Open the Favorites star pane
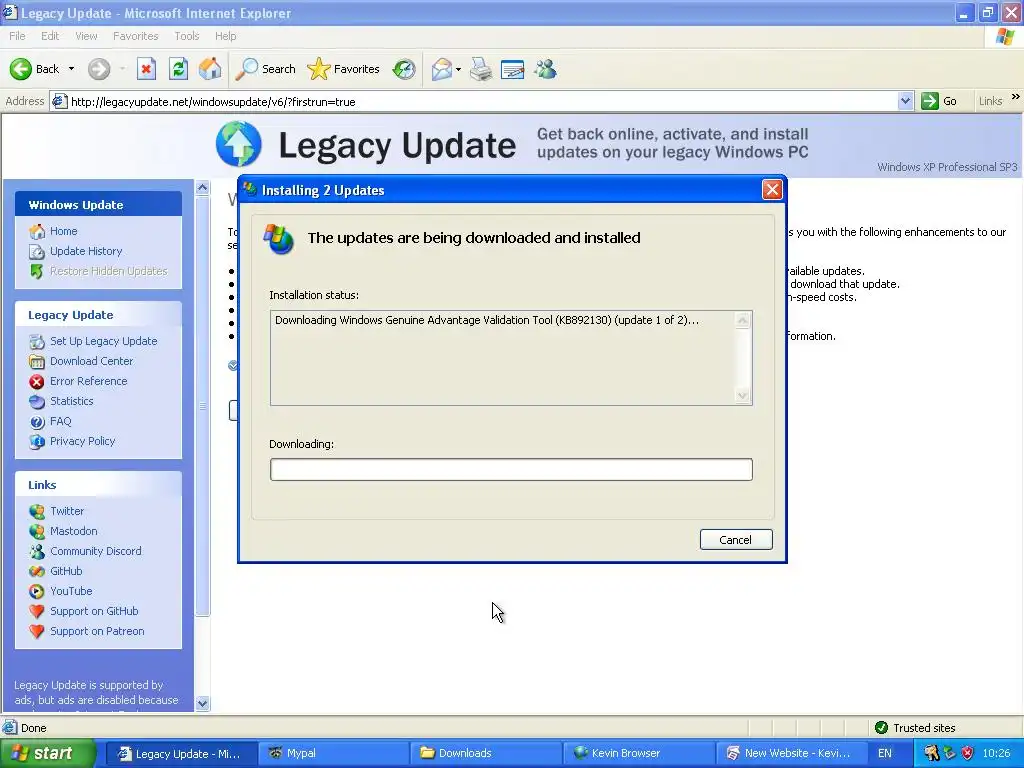Viewport: 1024px width, 768px height. click(344, 69)
